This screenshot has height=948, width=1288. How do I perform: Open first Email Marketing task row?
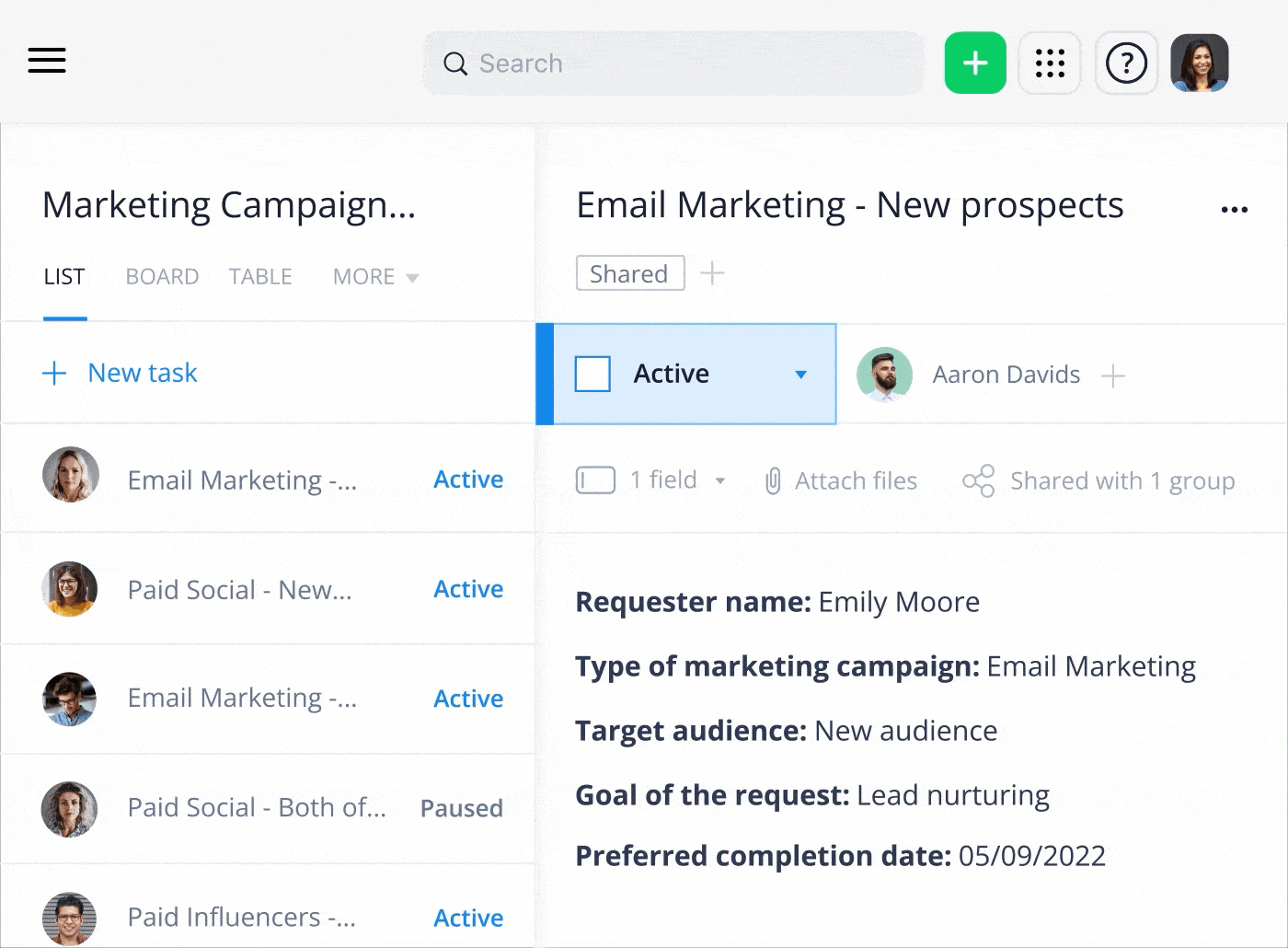pyautogui.click(x=268, y=479)
